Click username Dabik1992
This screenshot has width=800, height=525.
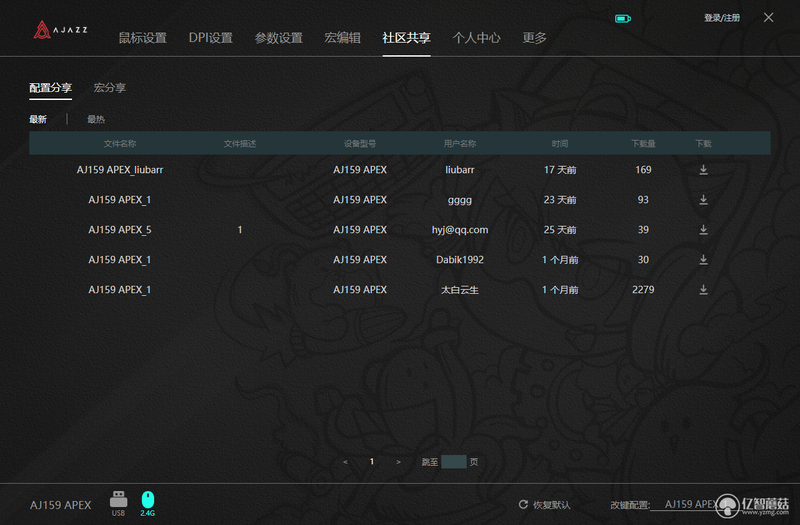point(460,260)
